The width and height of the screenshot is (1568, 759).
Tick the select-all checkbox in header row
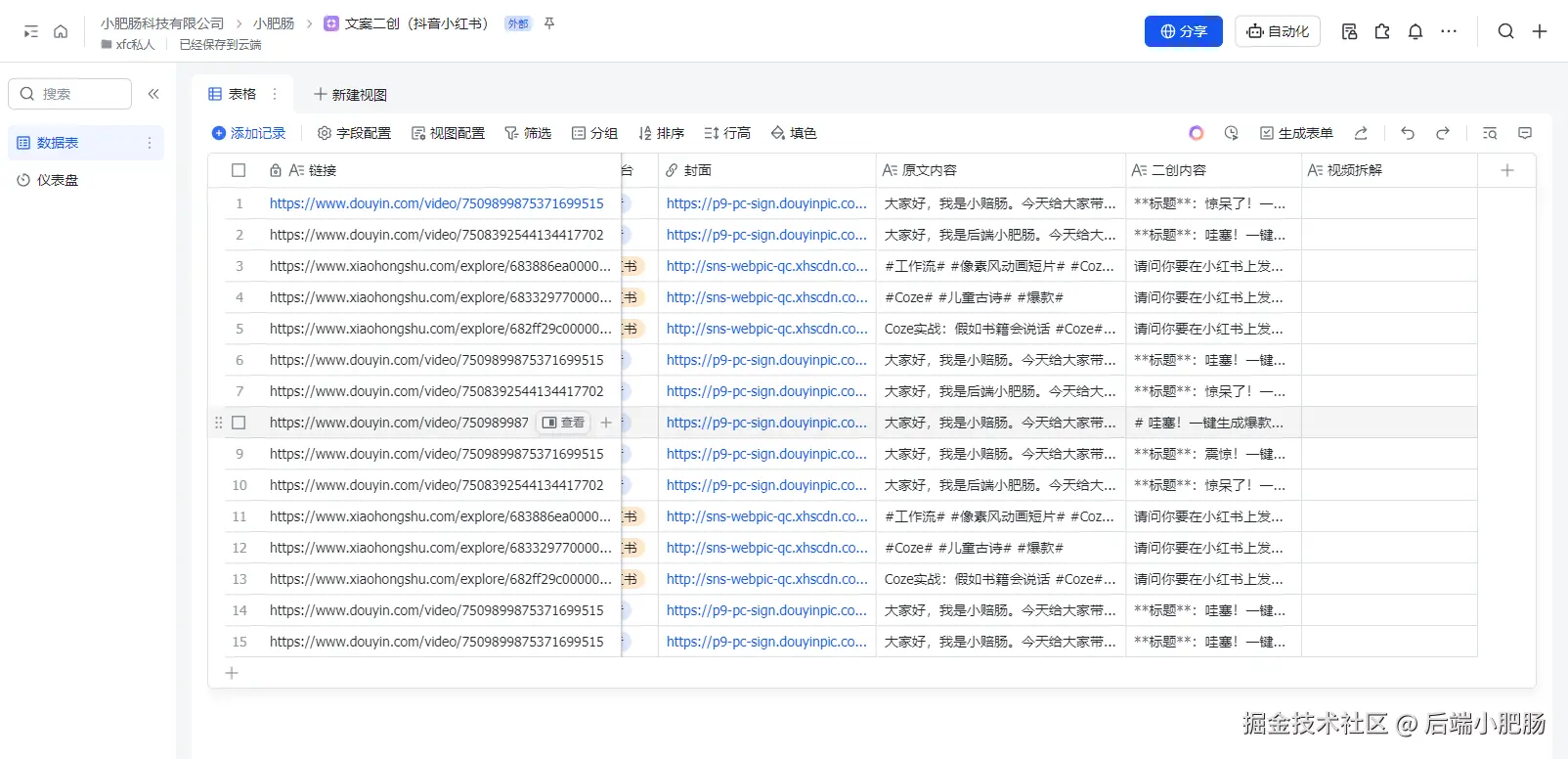239,170
